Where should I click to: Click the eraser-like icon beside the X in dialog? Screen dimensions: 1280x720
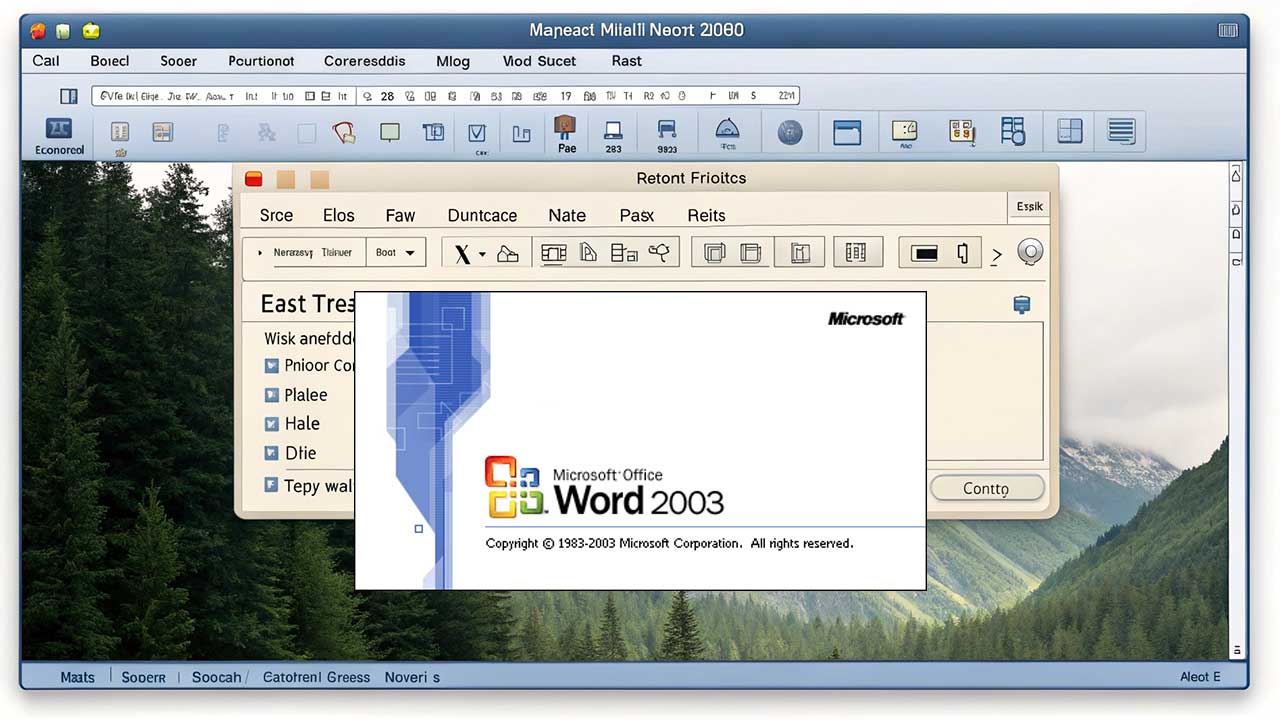click(508, 253)
